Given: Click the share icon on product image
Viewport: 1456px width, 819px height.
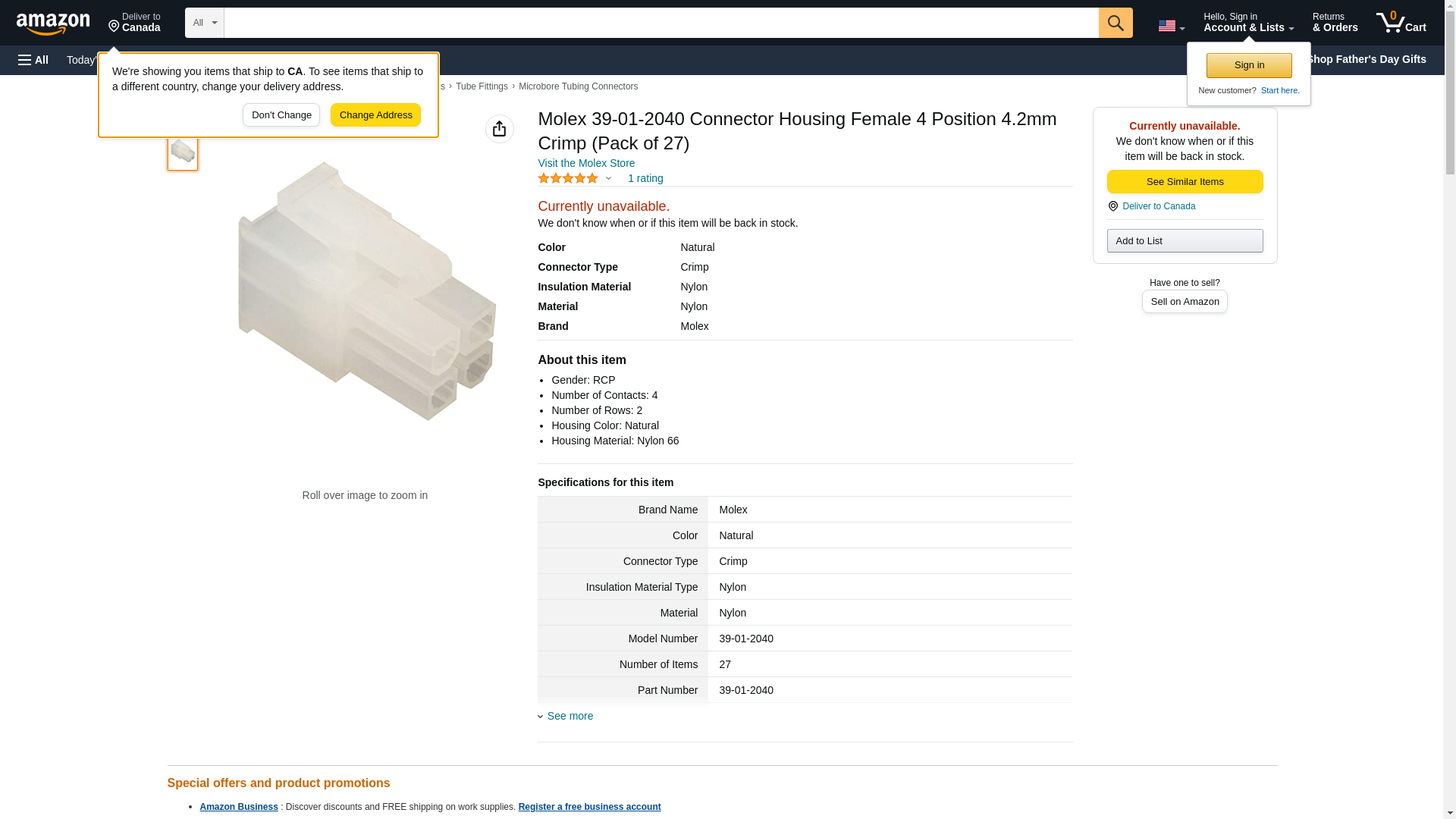Looking at the screenshot, I should [x=499, y=129].
